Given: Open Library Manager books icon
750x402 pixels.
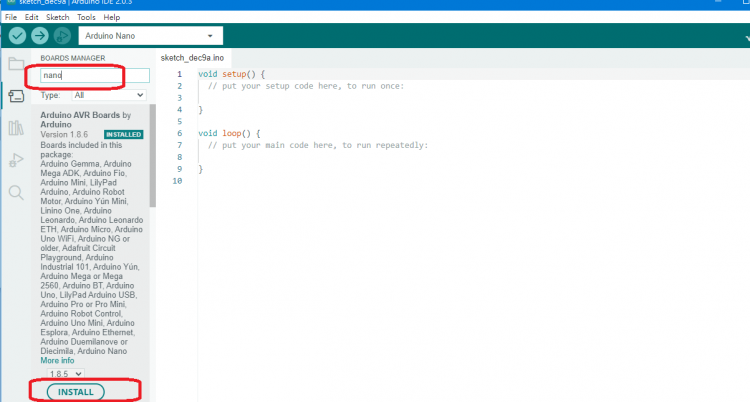Looking at the screenshot, I should 15,128.
